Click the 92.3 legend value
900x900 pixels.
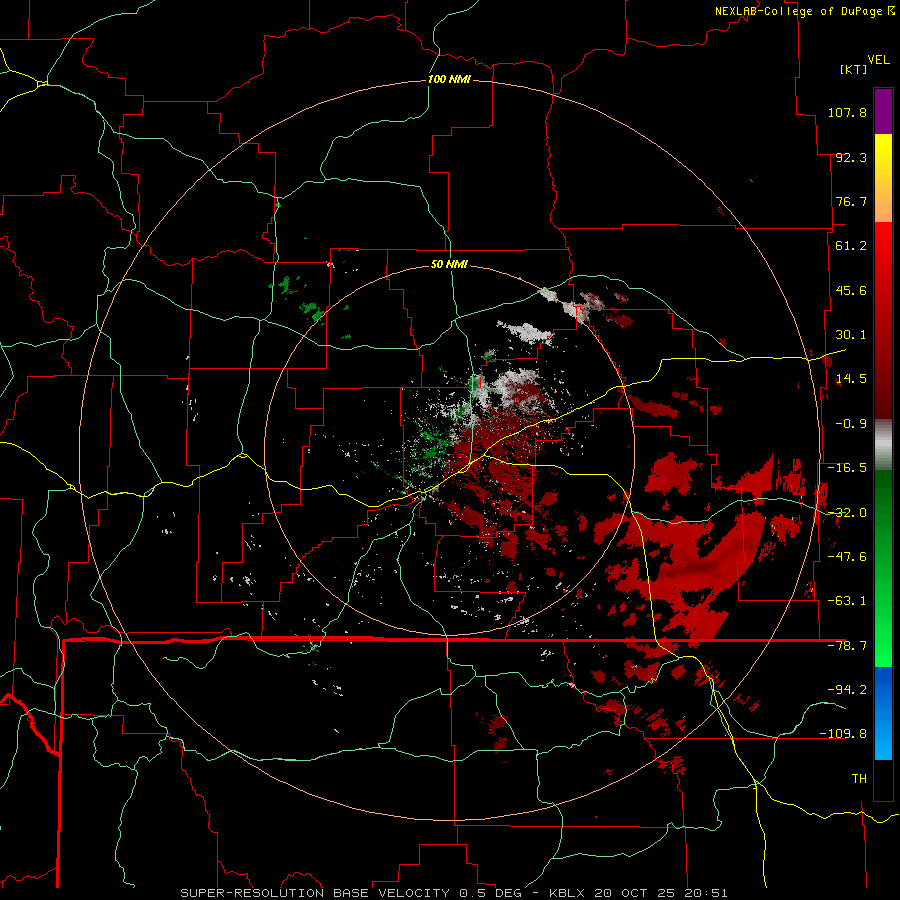pyautogui.click(x=851, y=157)
